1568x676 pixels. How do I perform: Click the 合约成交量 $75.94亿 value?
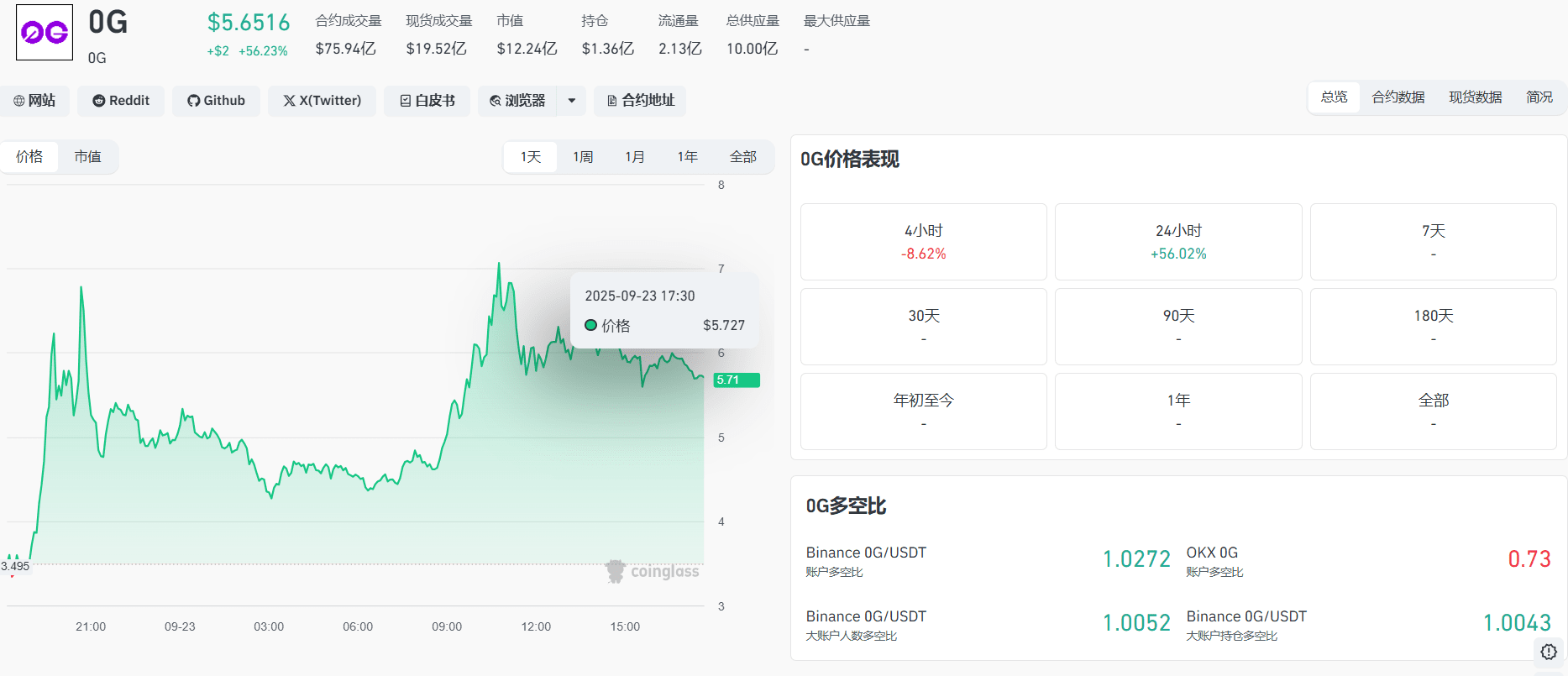pyautogui.click(x=345, y=49)
